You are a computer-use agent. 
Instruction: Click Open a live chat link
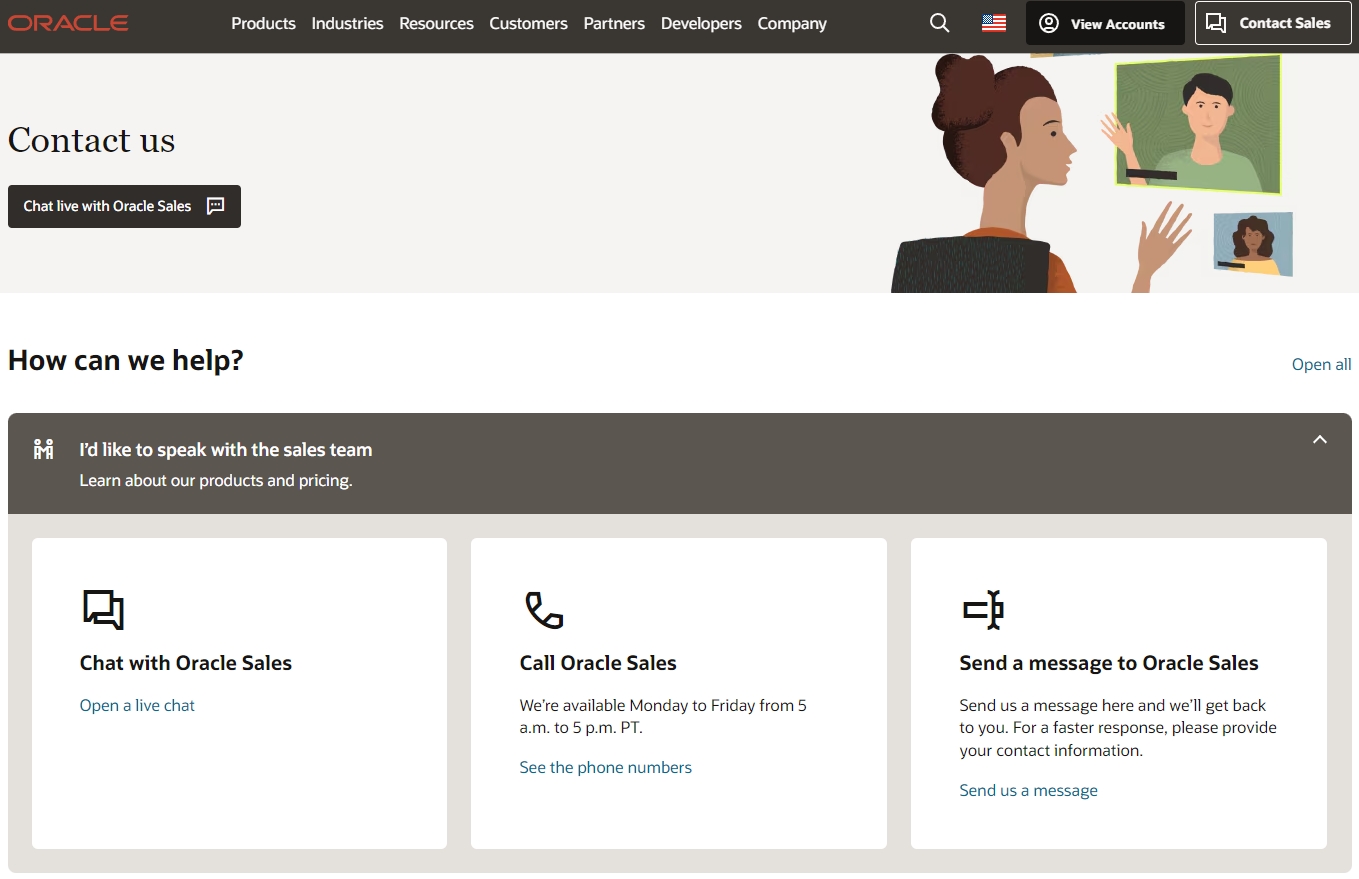coord(137,705)
